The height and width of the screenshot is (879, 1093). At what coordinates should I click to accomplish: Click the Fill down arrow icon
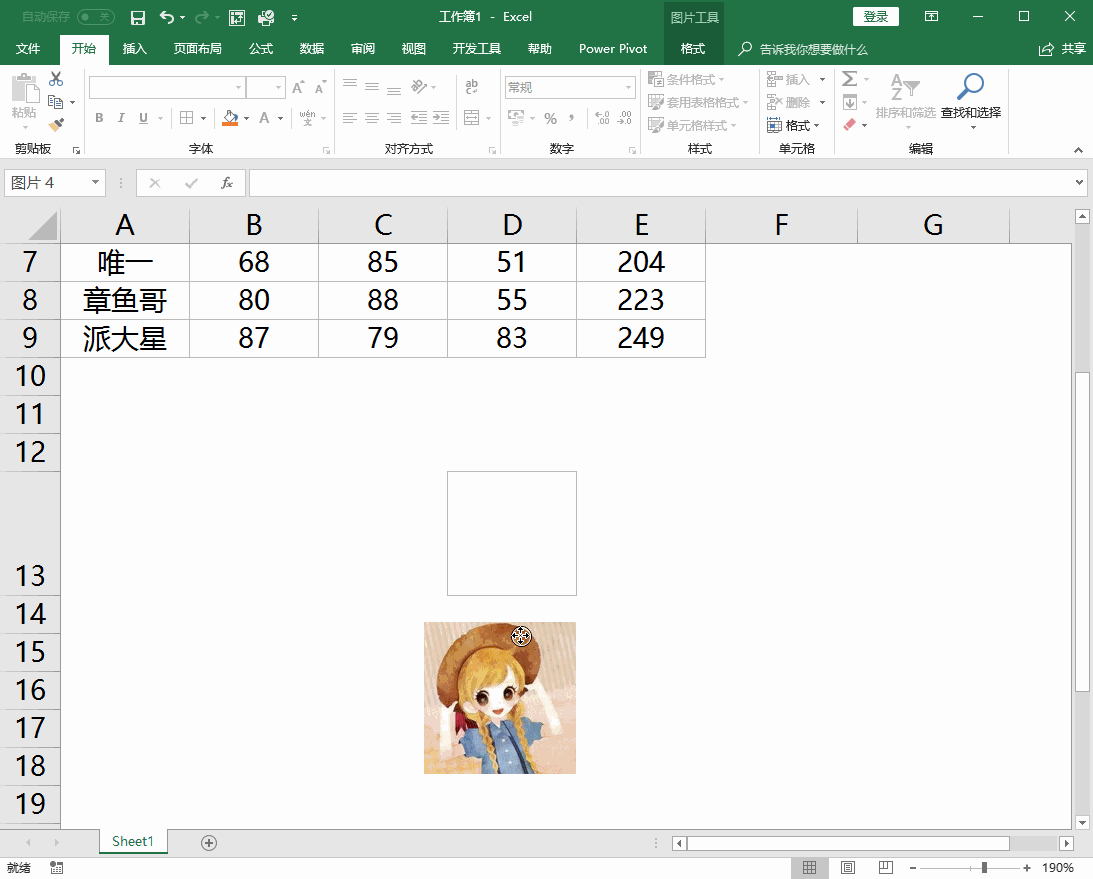[x=850, y=102]
